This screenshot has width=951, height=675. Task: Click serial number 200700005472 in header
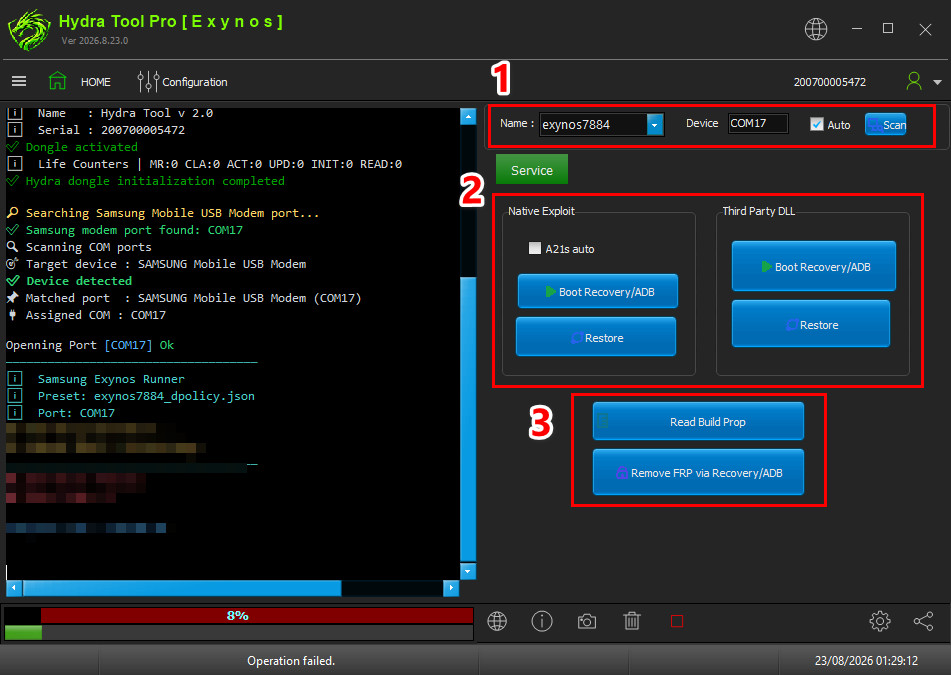829,82
